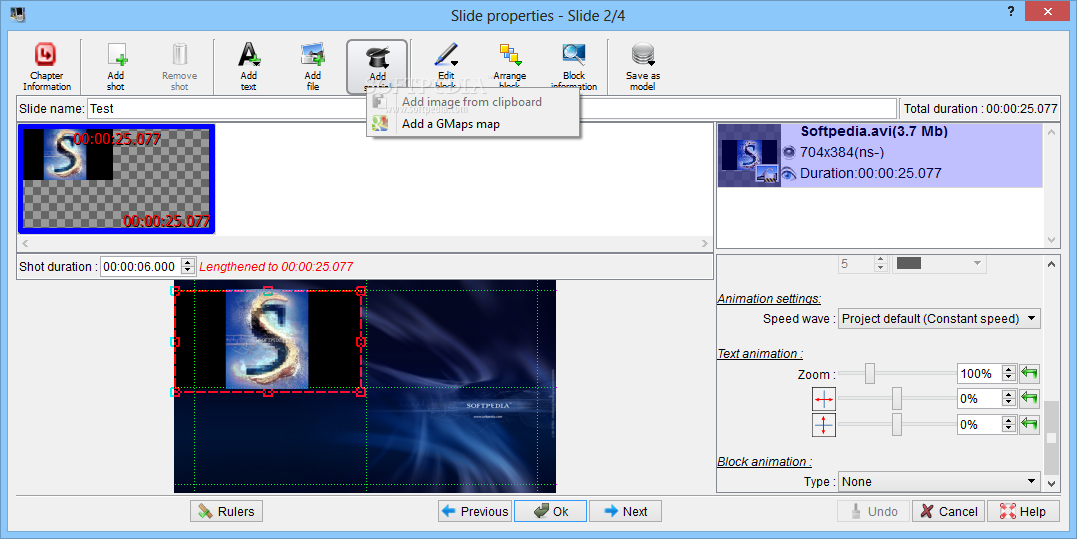Reset the 0% horizontal offset with its green arrow
Image resolution: width=1077 pixels, height=539 pixels.
tap(1029, 398)
